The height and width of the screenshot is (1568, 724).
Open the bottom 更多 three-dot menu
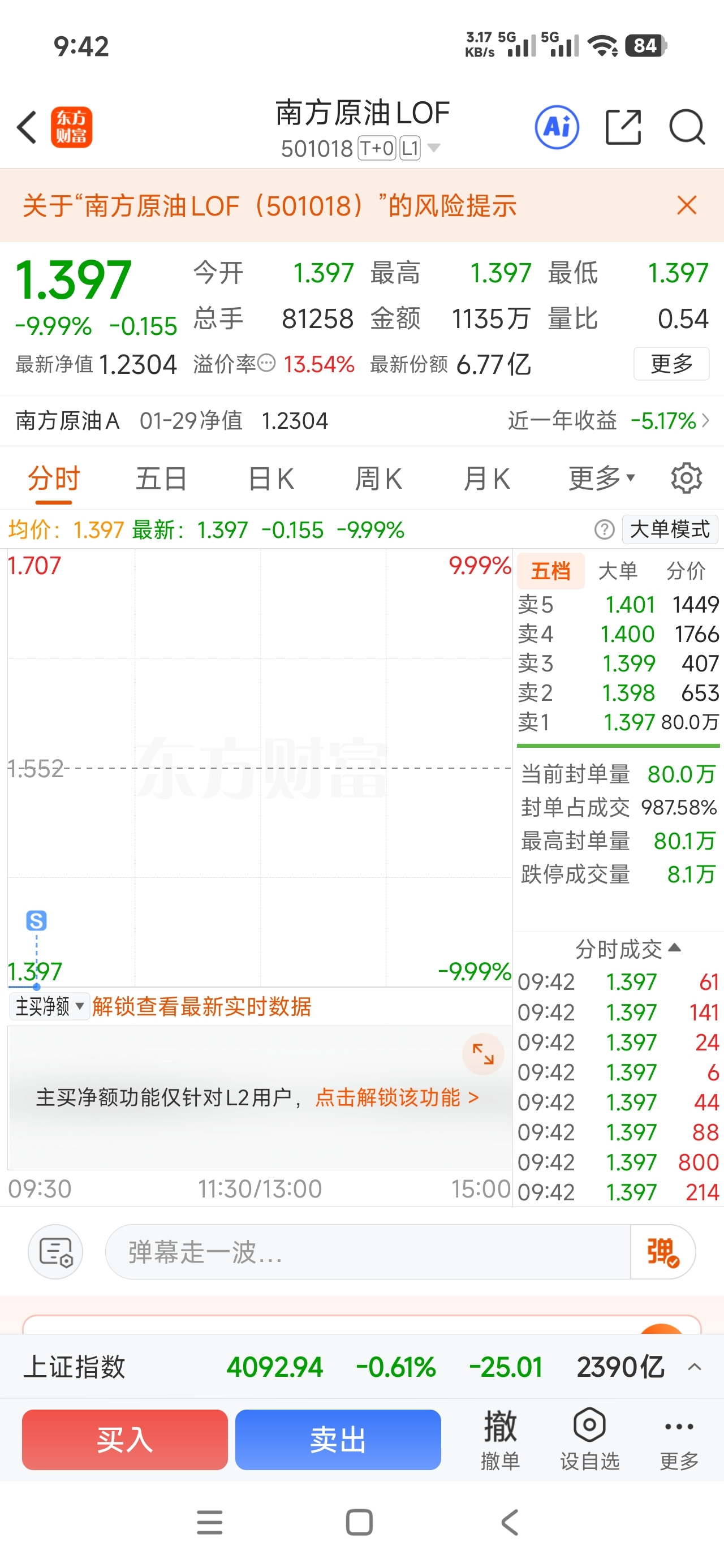[x=679, y=1441]
